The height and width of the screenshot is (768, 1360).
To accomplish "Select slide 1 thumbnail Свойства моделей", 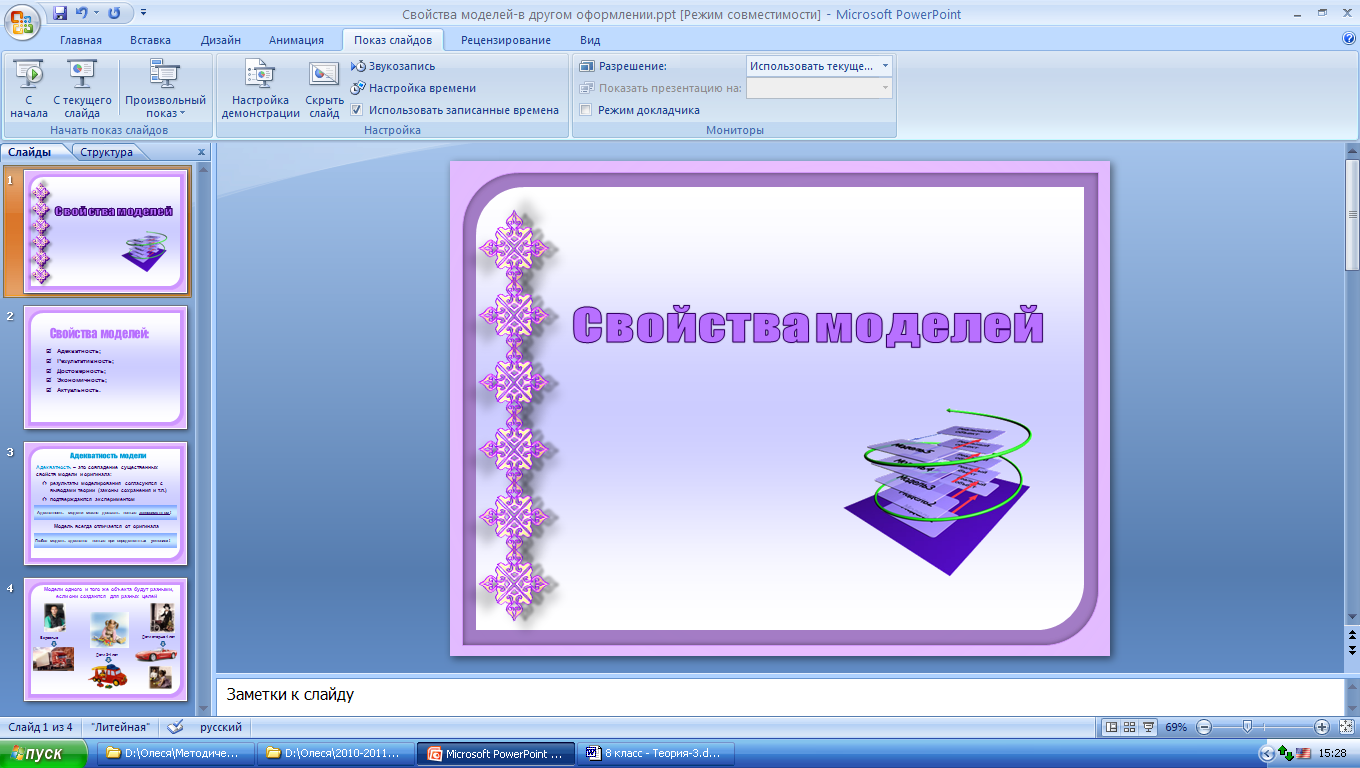I will pos(106,232).
